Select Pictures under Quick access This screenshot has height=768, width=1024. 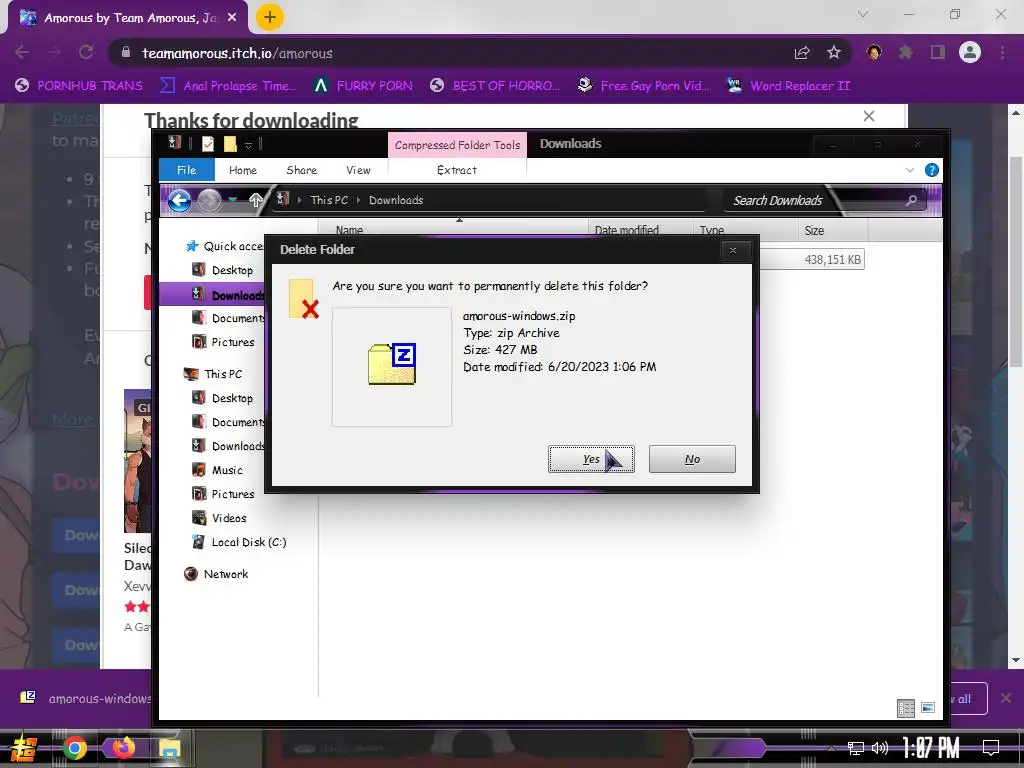223,342
